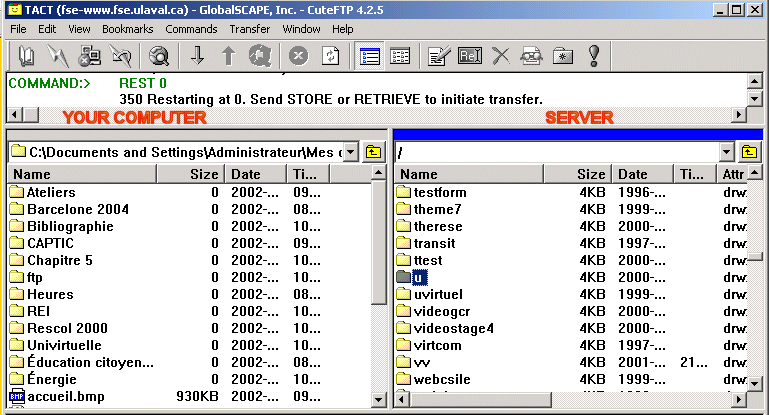Click server pane horizontal scroll right arrow

click(x=739, y=399)
